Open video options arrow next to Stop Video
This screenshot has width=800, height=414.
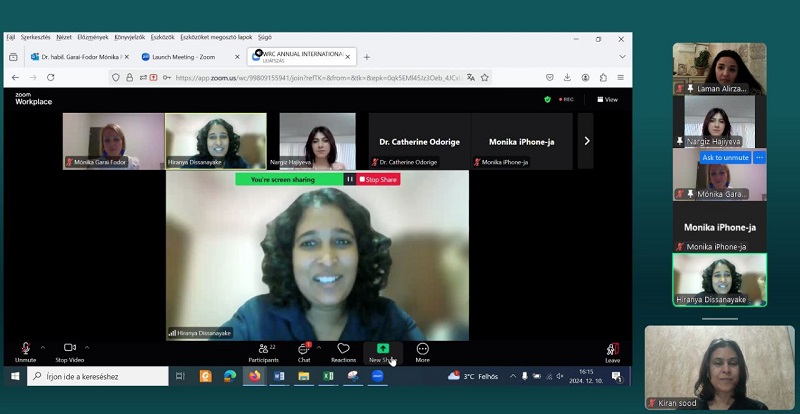click(x=87, y=348)
